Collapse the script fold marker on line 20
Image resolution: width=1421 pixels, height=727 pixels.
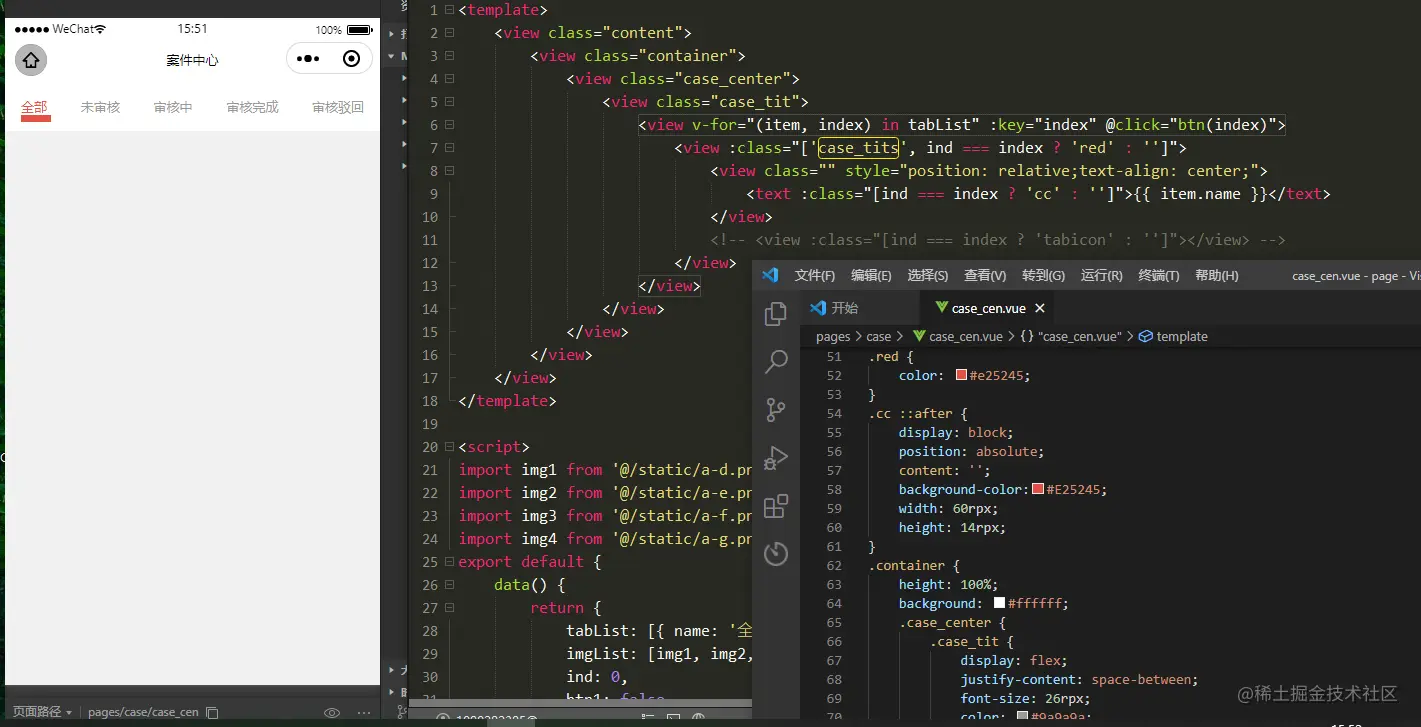tap(450, 447)
